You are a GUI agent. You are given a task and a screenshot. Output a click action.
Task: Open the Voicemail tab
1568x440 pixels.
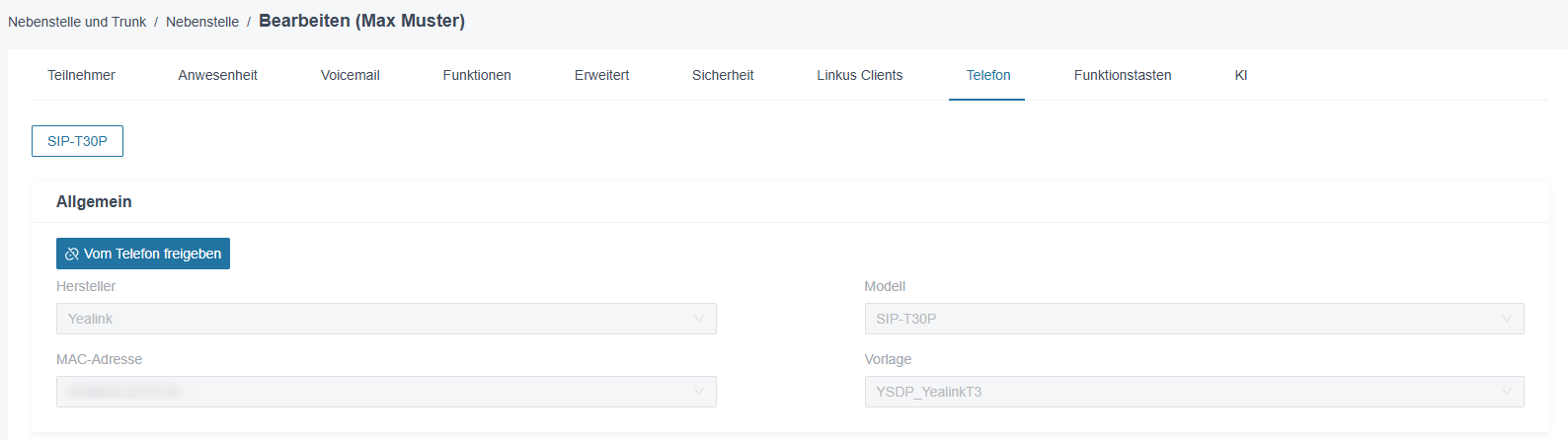pyautogui.click(x=350, y=75)
